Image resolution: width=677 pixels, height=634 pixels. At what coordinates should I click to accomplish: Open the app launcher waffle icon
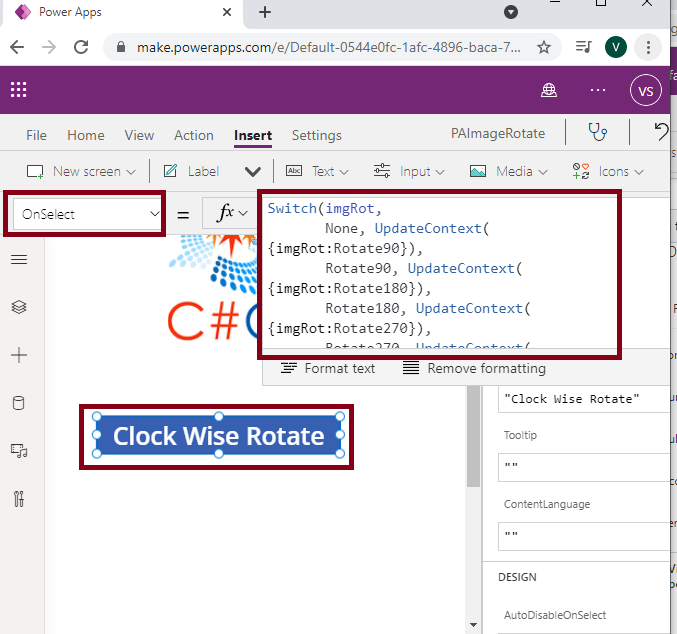[19, 90]
